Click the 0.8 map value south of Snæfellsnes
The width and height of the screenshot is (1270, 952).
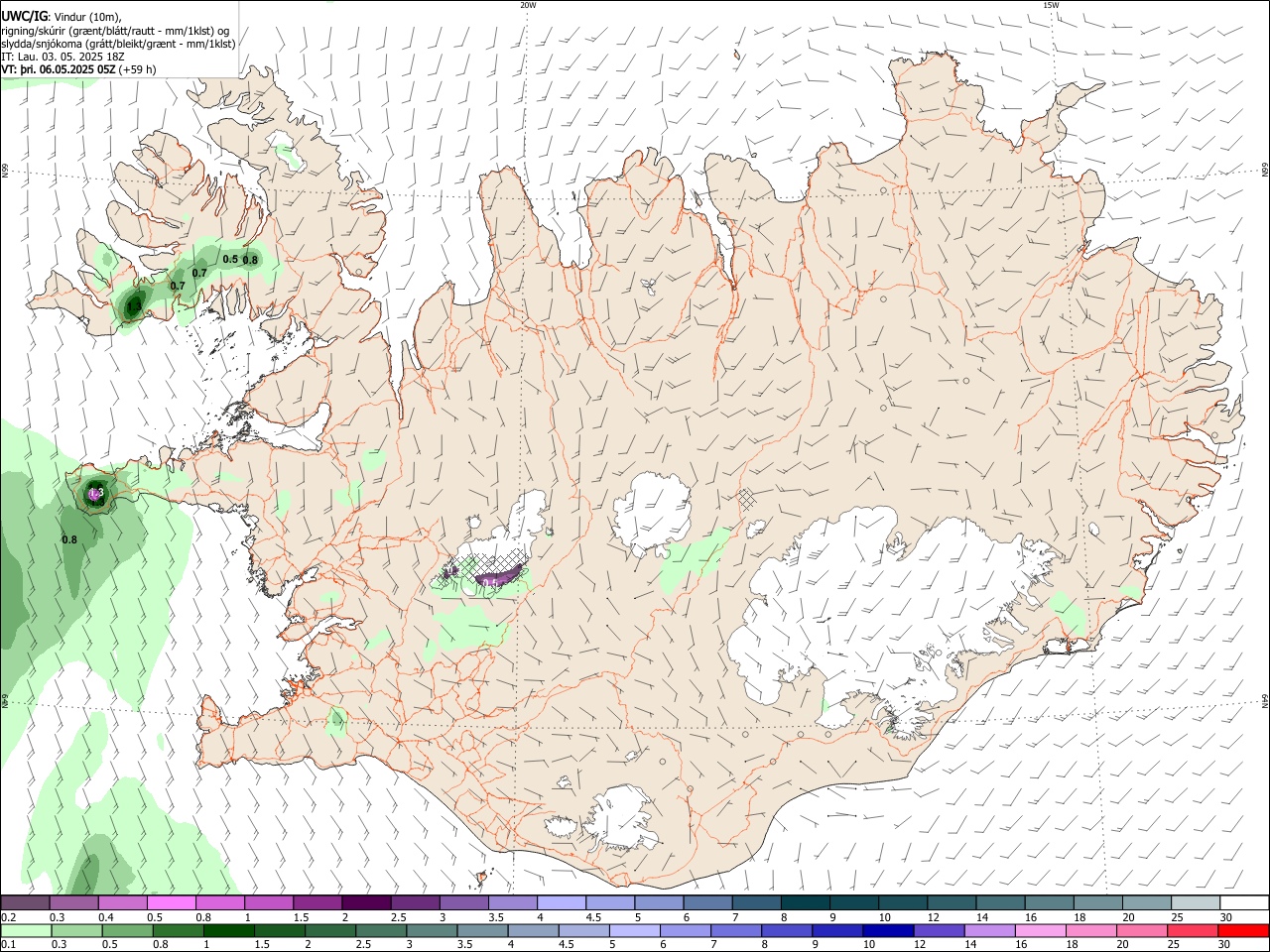coord(69,539)
